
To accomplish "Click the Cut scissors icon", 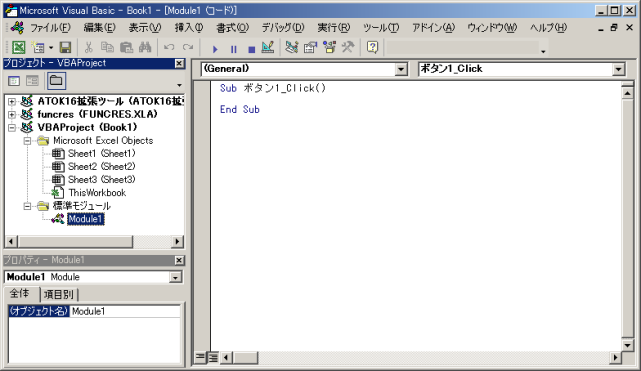I will point(88,48).
